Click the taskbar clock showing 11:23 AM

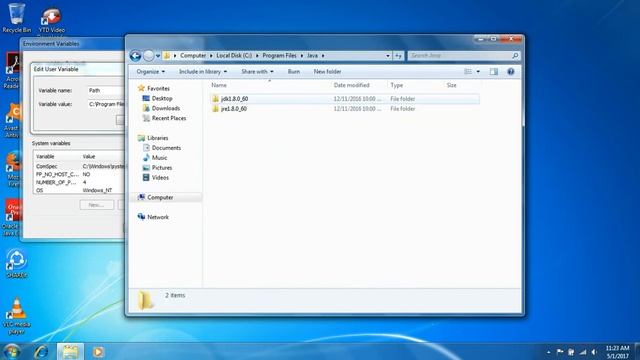point(617,352)
